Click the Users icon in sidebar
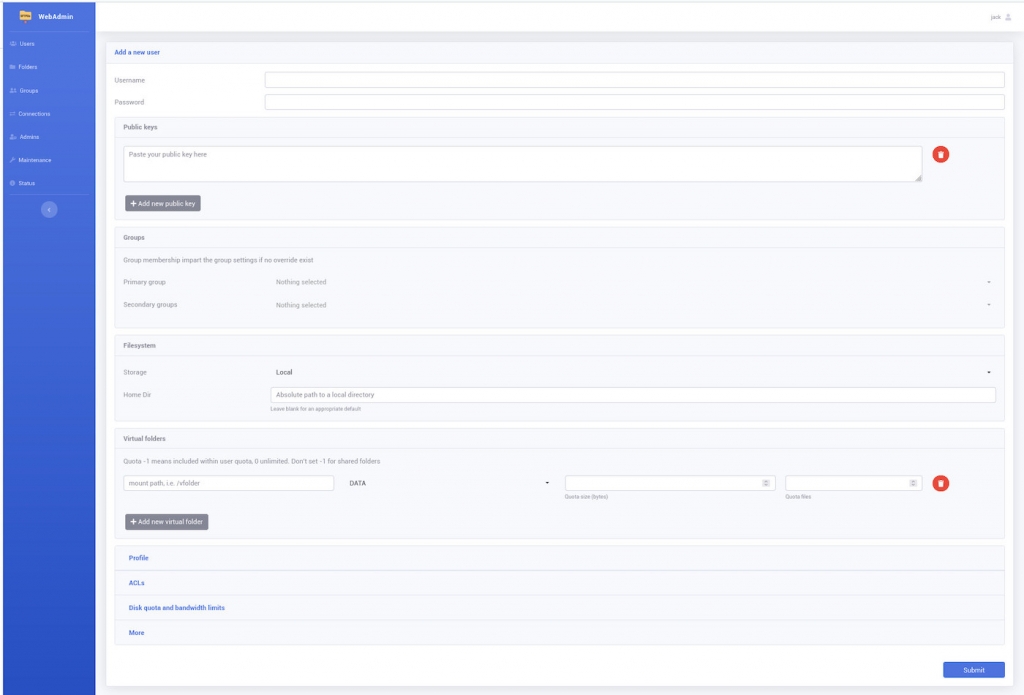 click(12, 44)
